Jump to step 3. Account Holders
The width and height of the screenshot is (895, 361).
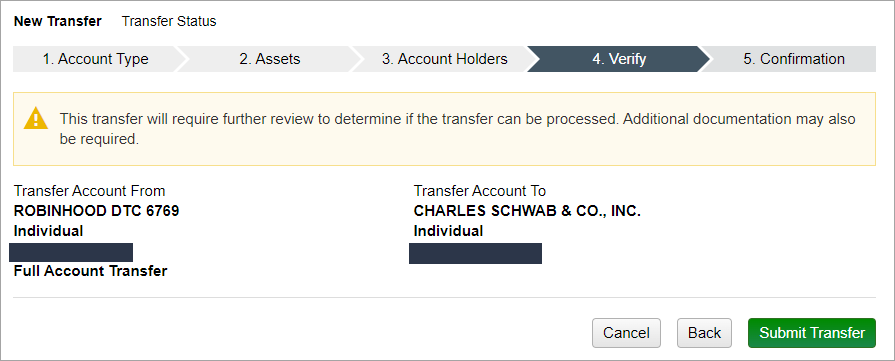click(445, 59)
